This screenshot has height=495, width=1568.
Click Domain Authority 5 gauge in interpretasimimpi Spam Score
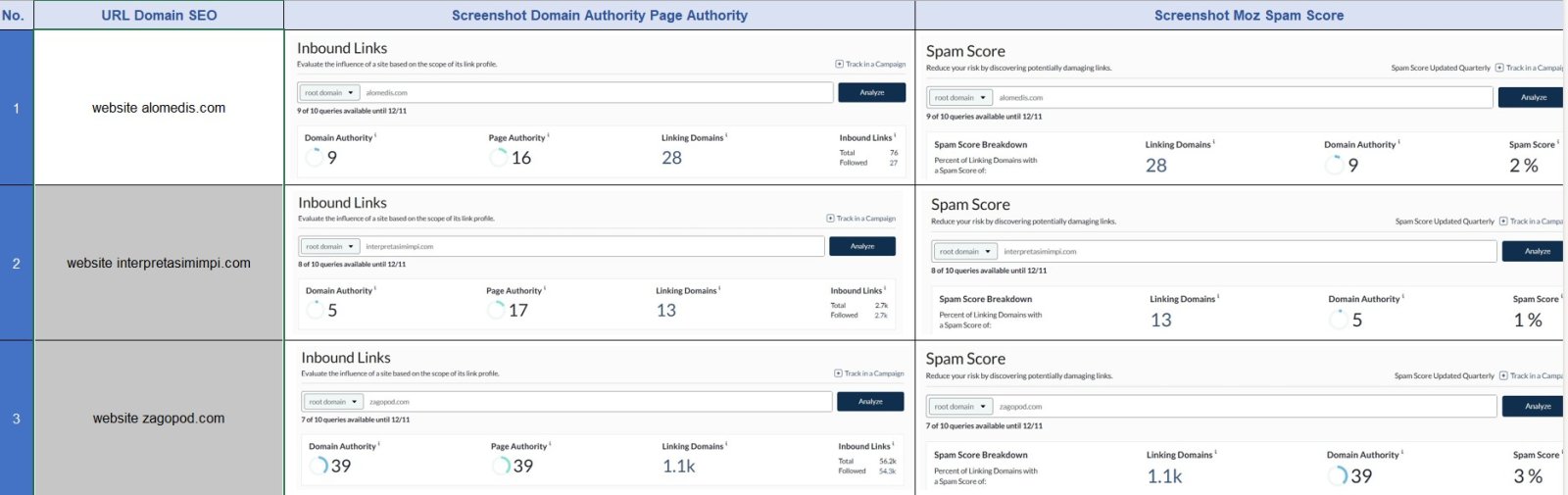1339,320
